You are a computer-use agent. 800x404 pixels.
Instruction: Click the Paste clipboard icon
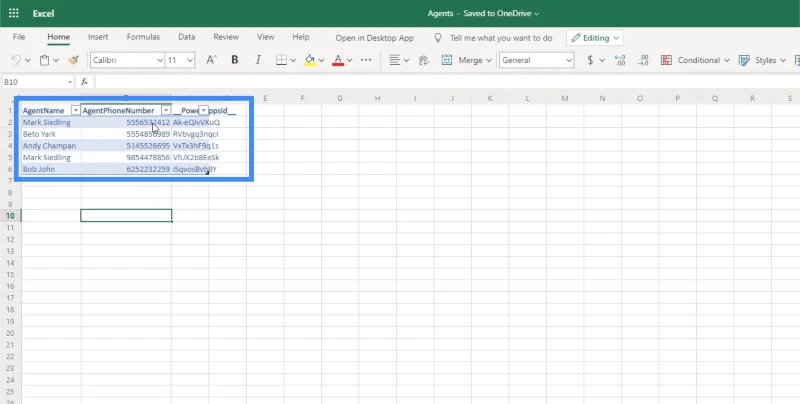pyautogui.click(x=44, y=60)
